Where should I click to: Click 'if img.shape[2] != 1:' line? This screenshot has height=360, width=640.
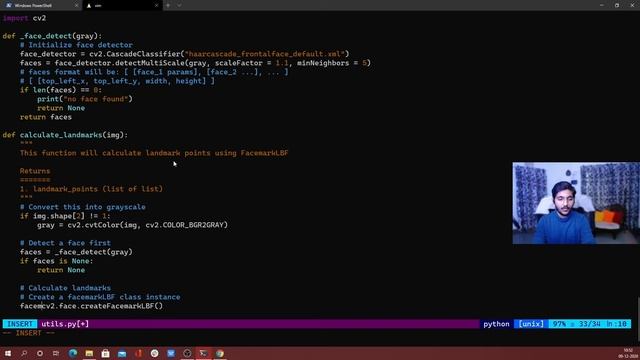[x=65, y=216]
